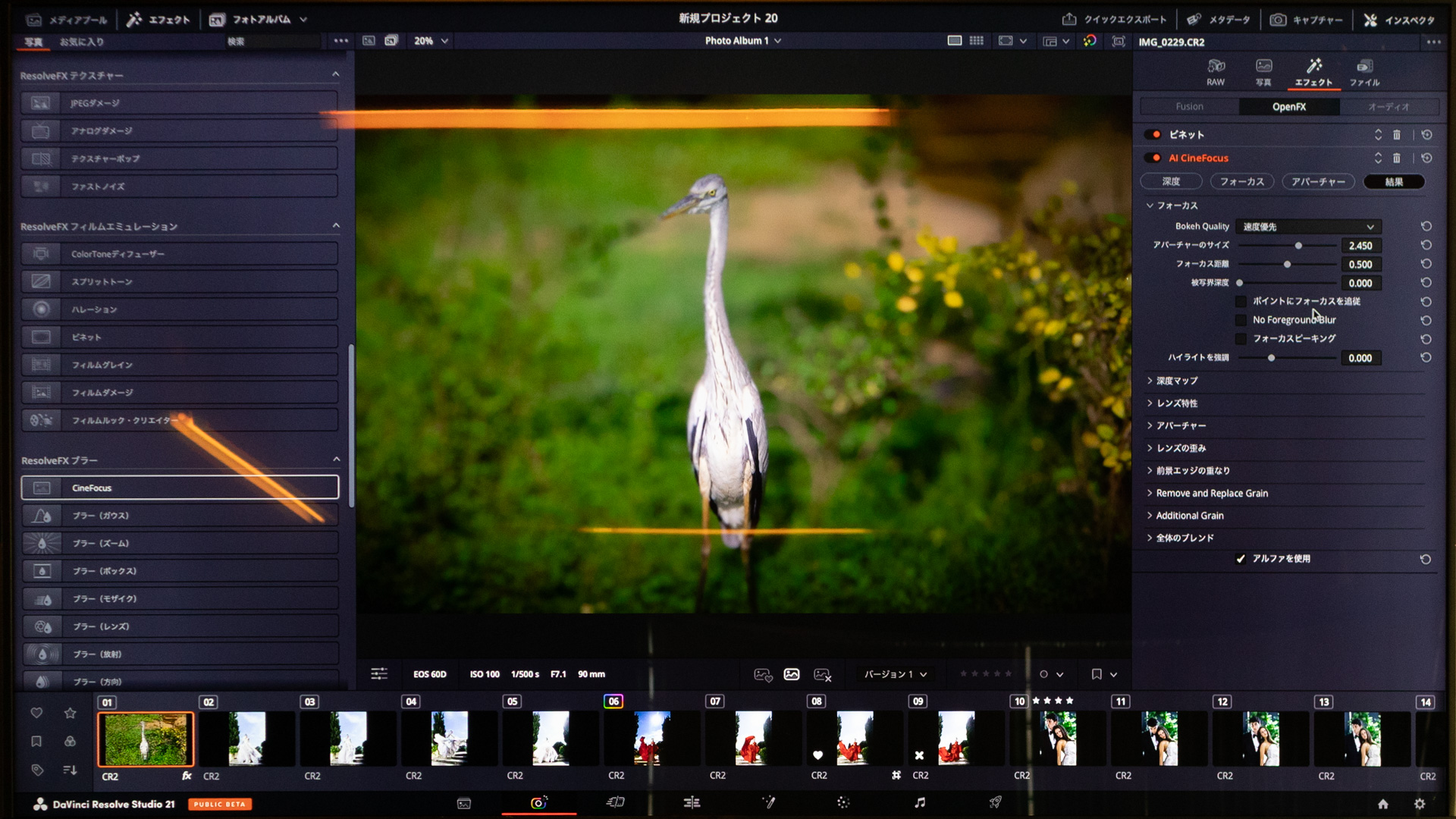
Task: Reset the Bokeh Quality setting
Action: point(1426,227)
